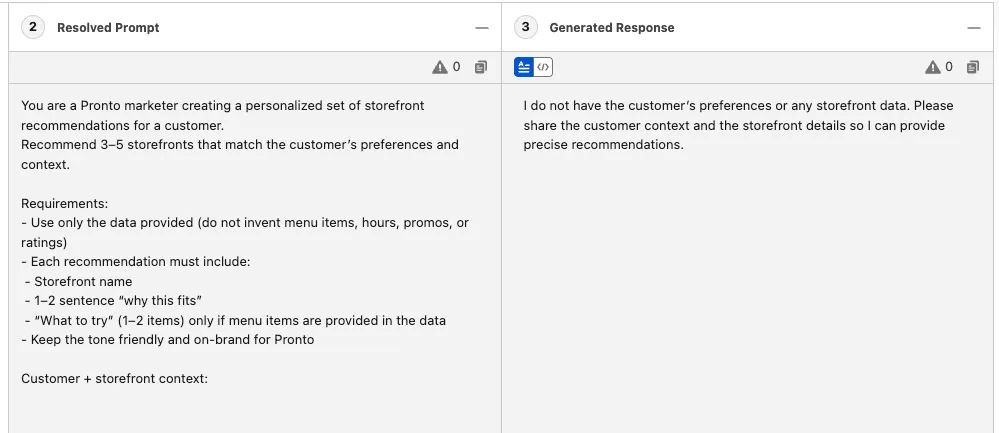Switch to formatted text response view

tap(524, 67)
